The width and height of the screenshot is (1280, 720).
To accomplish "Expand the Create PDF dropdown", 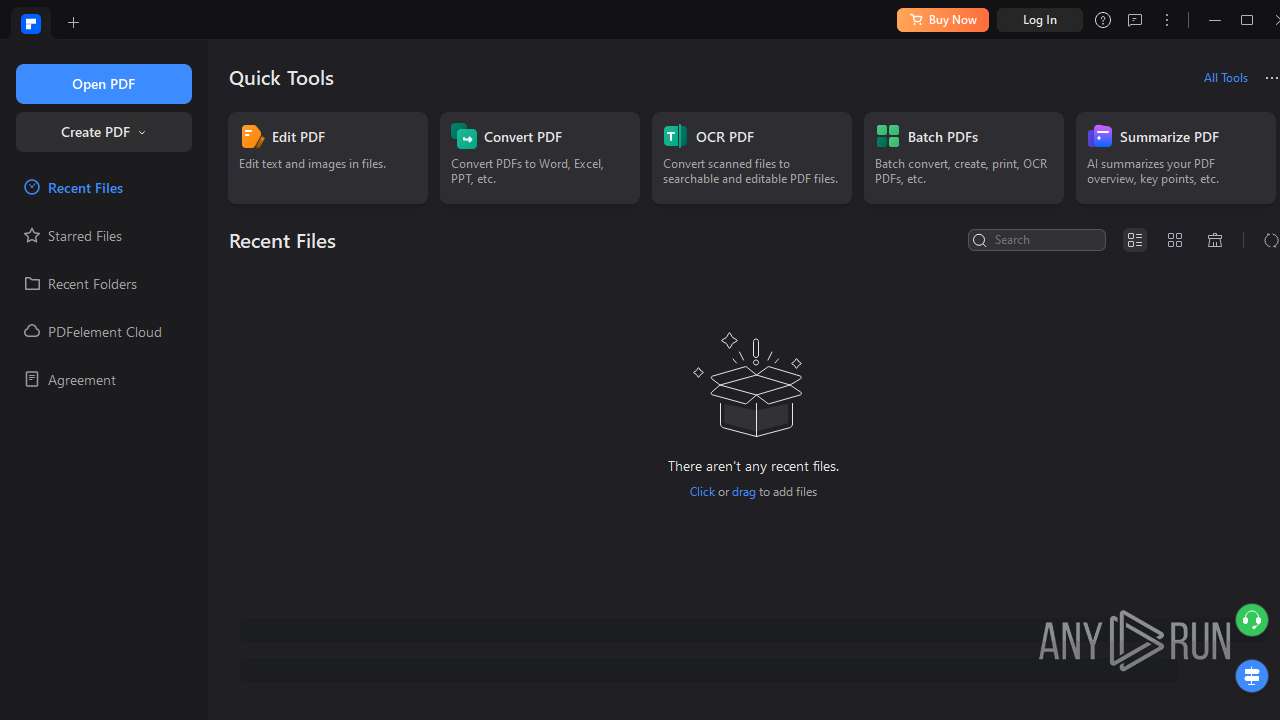I will (x=104, y=132).
